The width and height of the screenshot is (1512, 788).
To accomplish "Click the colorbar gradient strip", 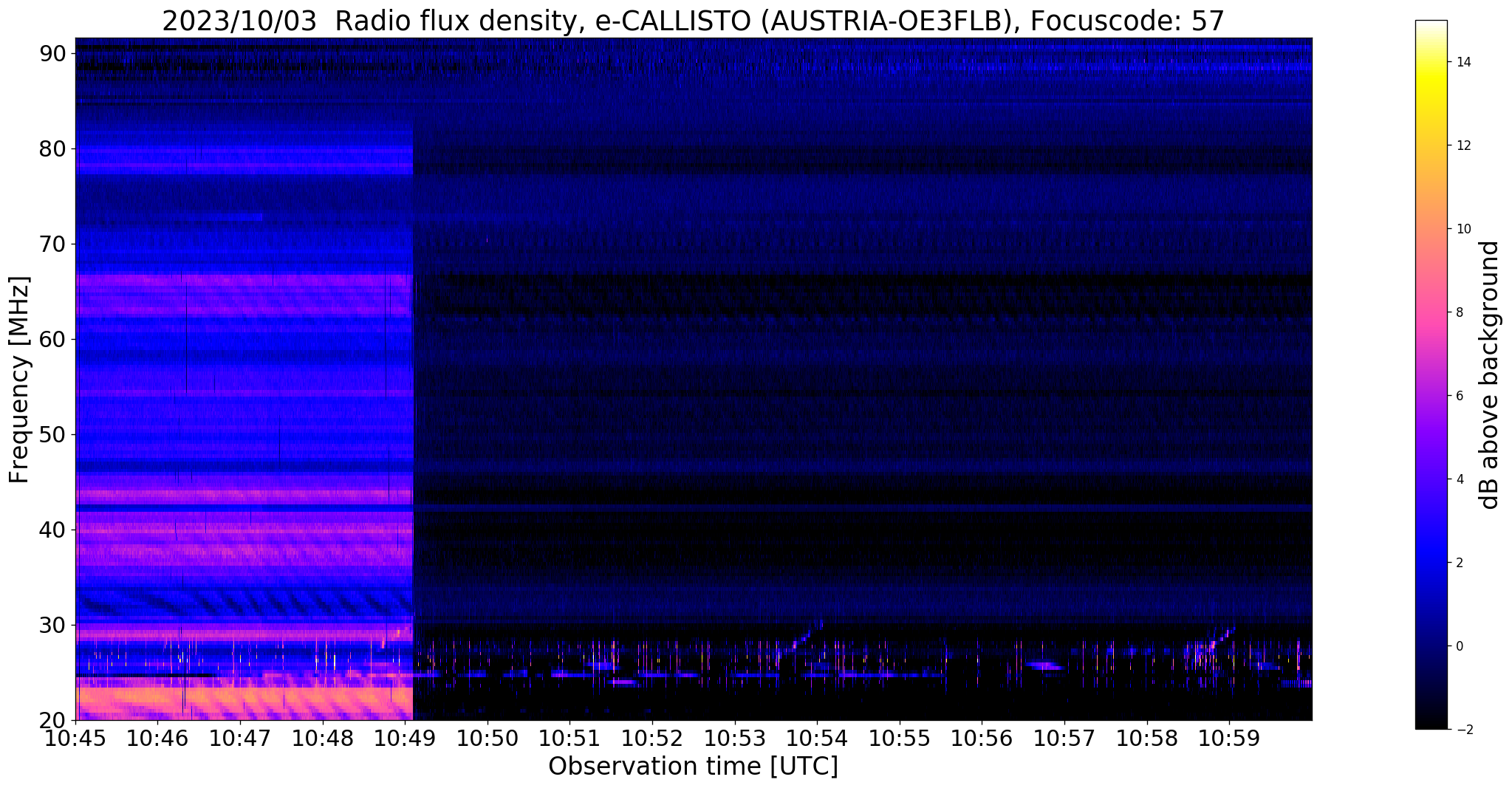I will [1431, 374].
